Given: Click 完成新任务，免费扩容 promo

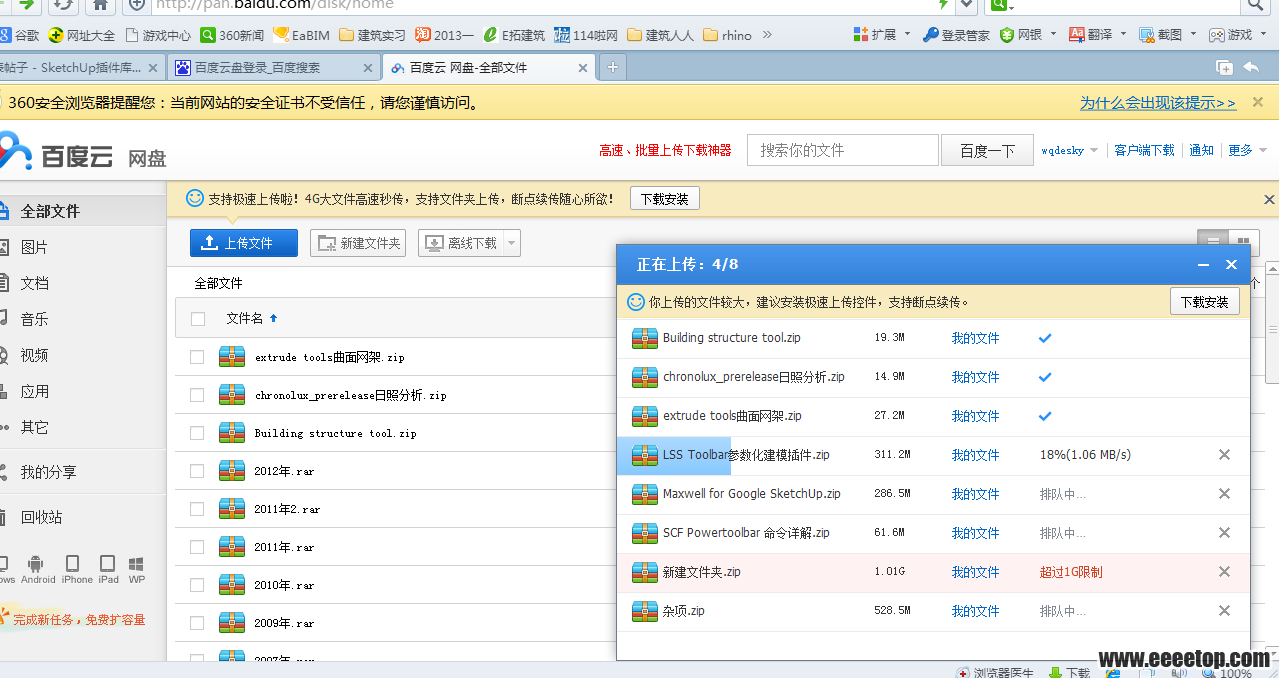Looking at the screenshot, I should coord(79,619).
